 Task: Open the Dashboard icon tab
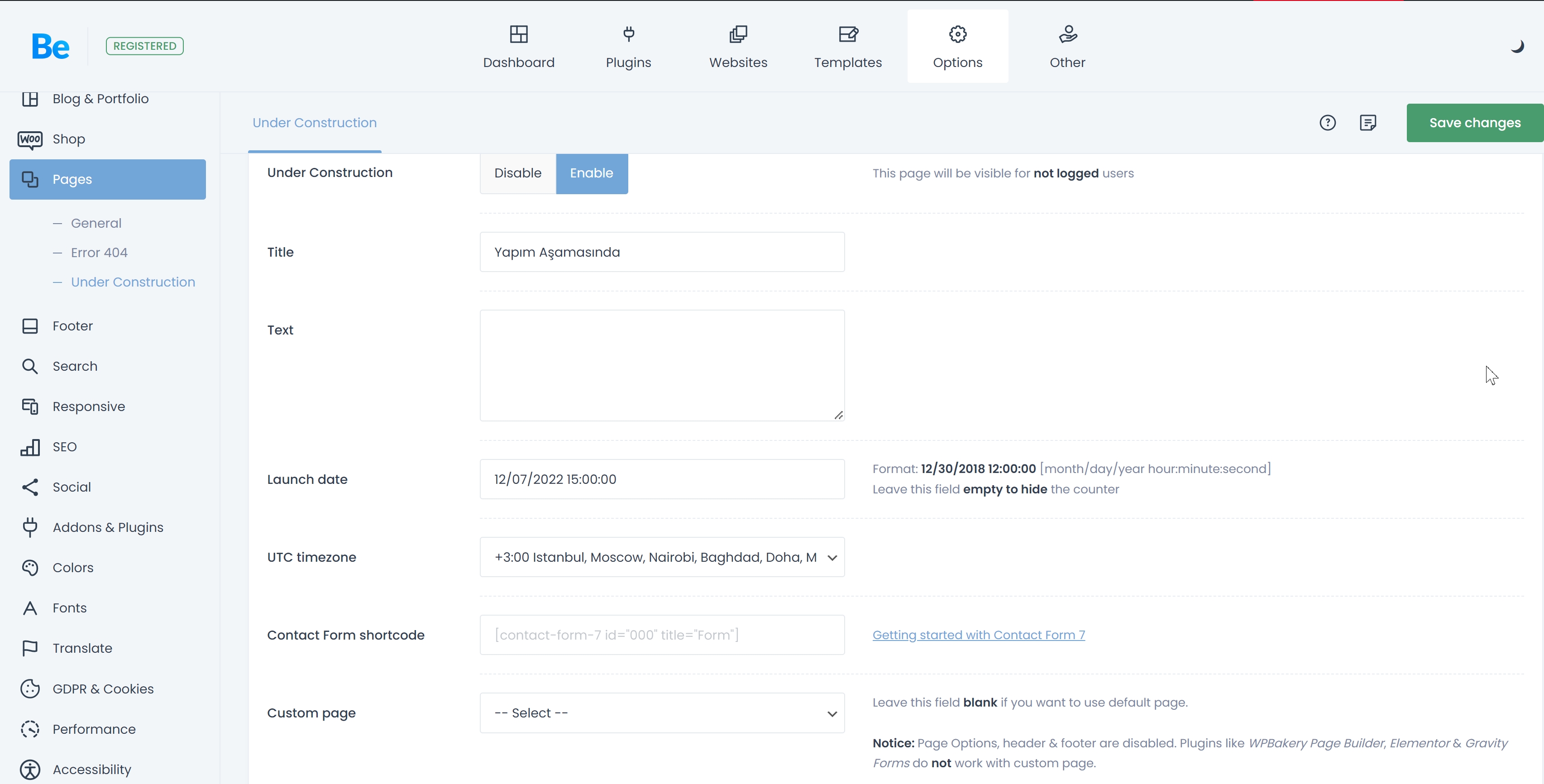518,34
